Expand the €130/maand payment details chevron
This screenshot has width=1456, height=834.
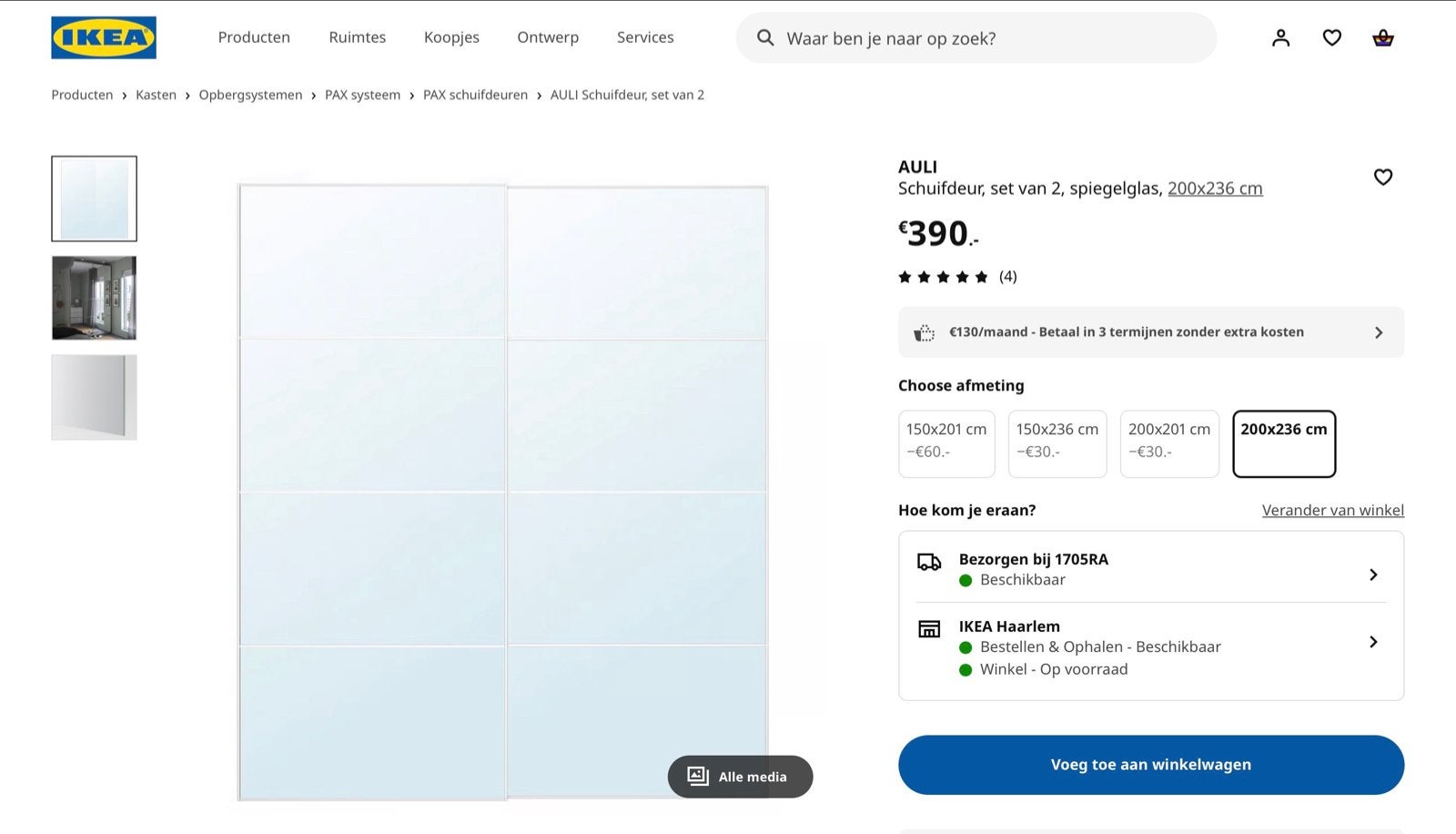pyautogui.click(x=1379, y=332)
